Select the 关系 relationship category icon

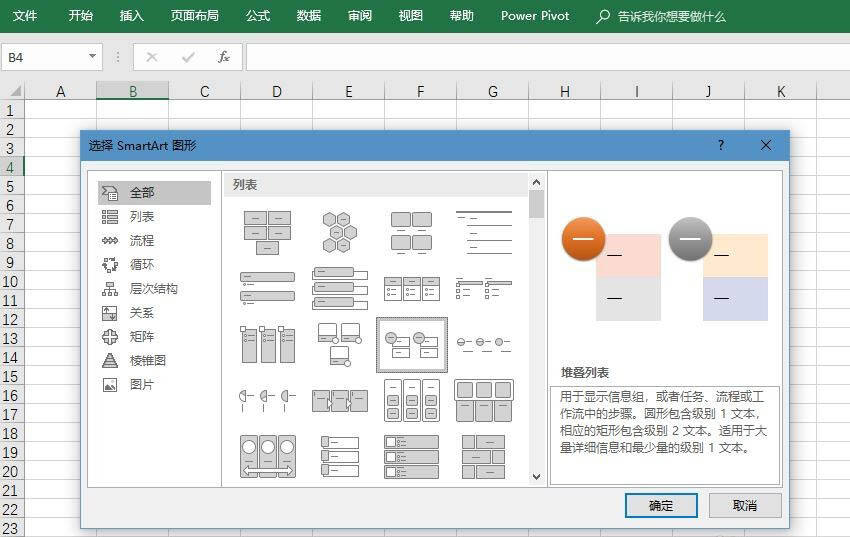(x=110, y=313)
